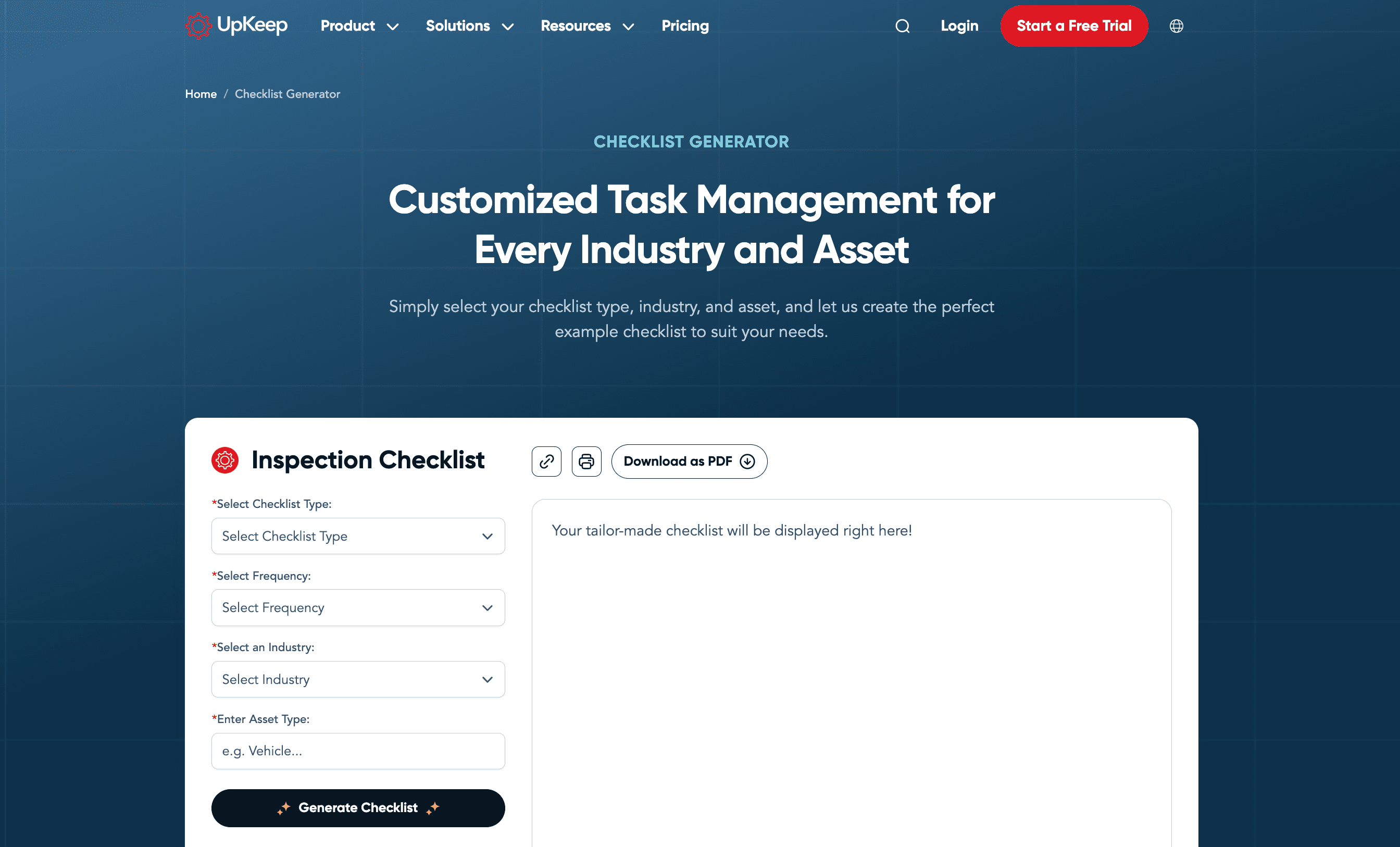Screen dimensions: 1400x847
Task: Open the Select Industry dropdown
Action: coord(358,679)
